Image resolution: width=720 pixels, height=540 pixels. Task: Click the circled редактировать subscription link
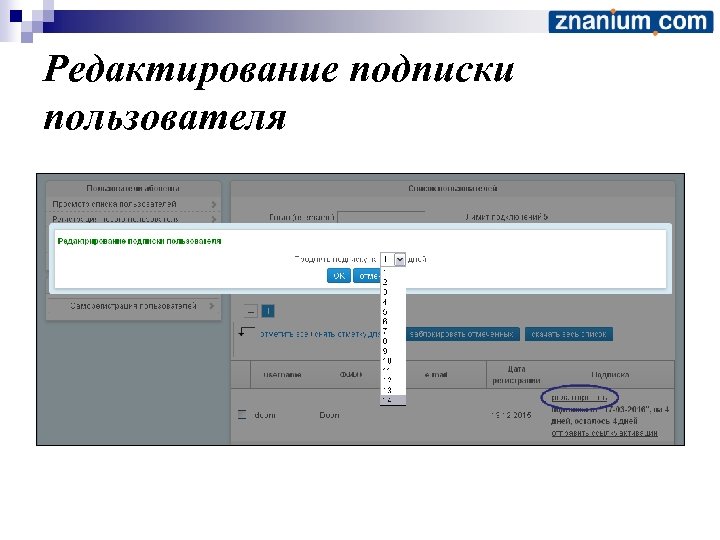[579, 398]
